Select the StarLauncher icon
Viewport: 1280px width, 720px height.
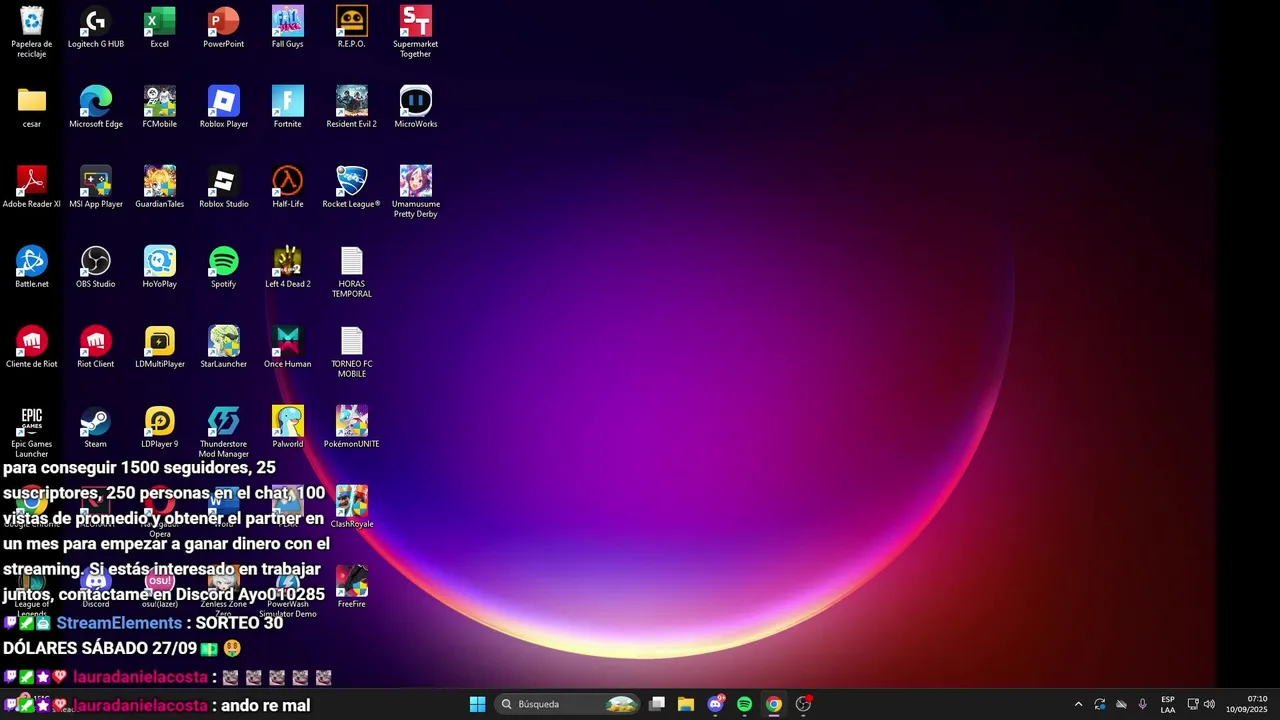tap(224, 348)
